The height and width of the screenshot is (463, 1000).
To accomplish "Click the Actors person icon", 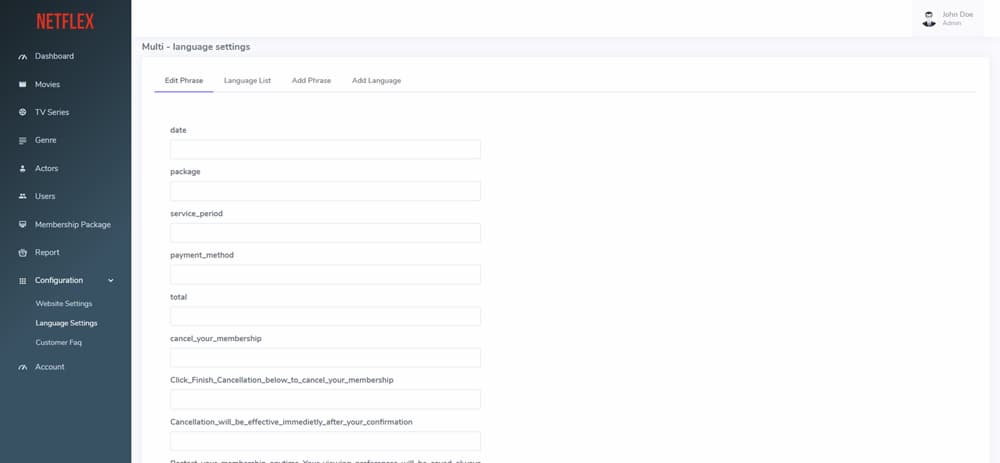I will [22, 168].
